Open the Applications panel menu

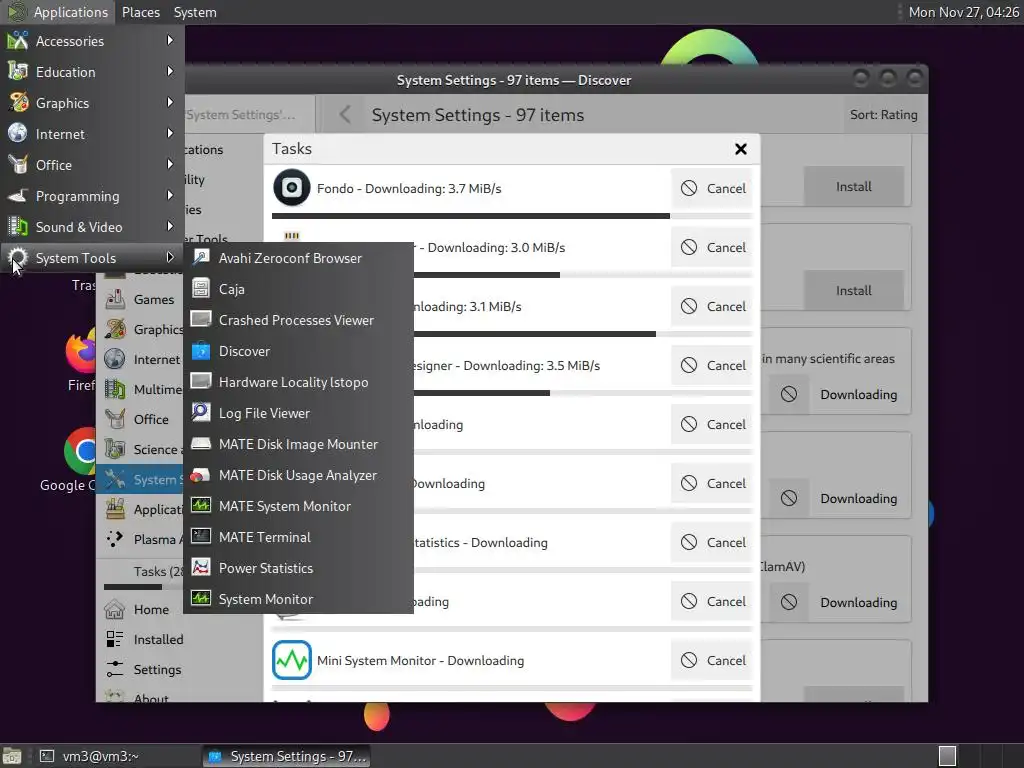click(59, 12)
